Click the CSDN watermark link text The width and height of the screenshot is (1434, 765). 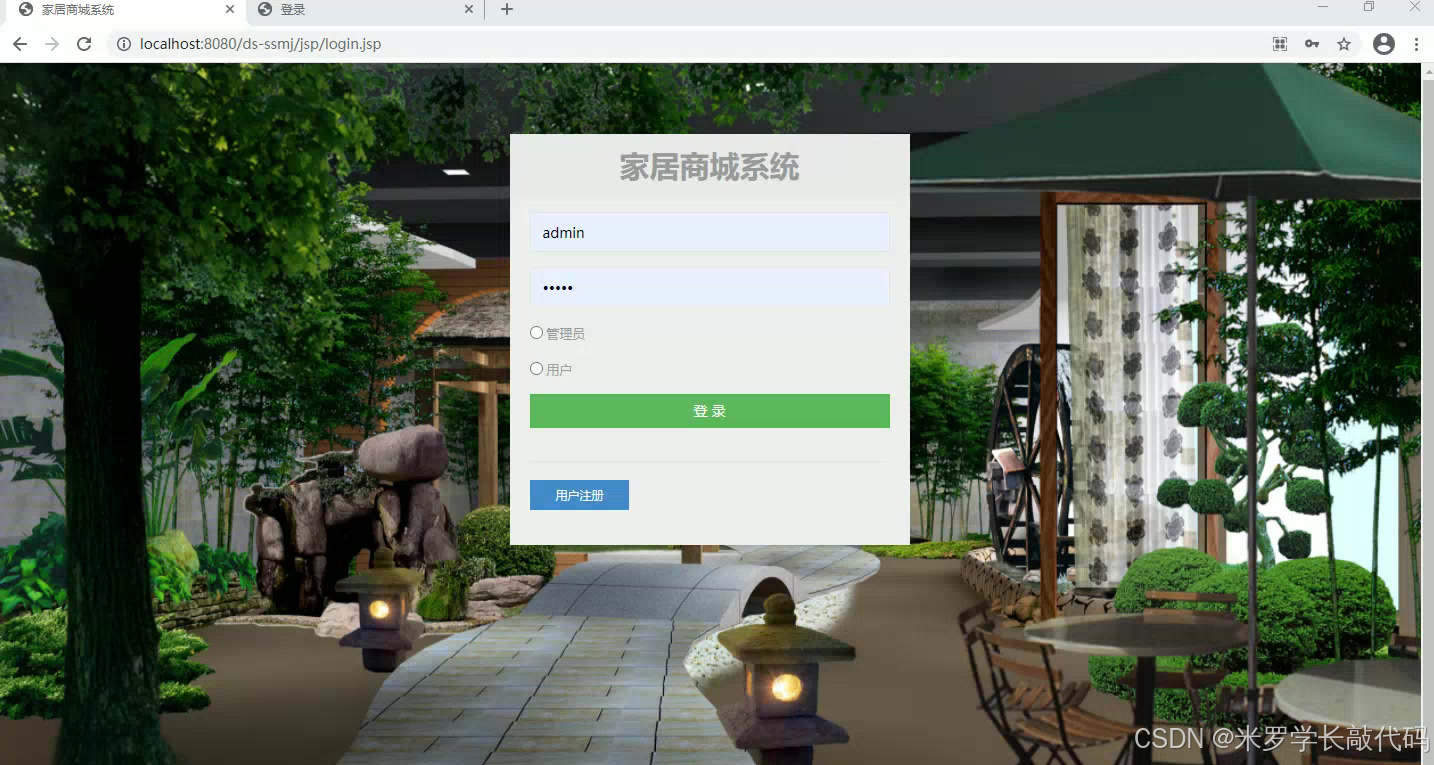tap(1280, 738)
